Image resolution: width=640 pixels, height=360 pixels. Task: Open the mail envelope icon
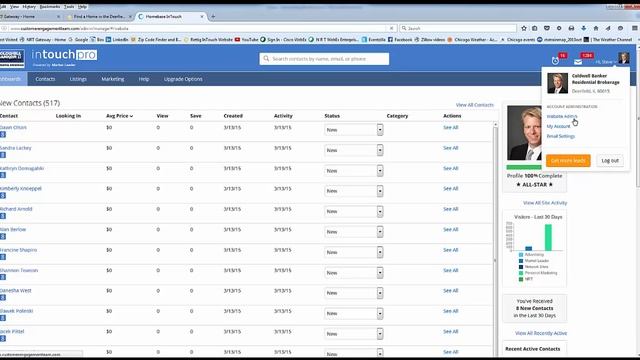click(578, 62)
